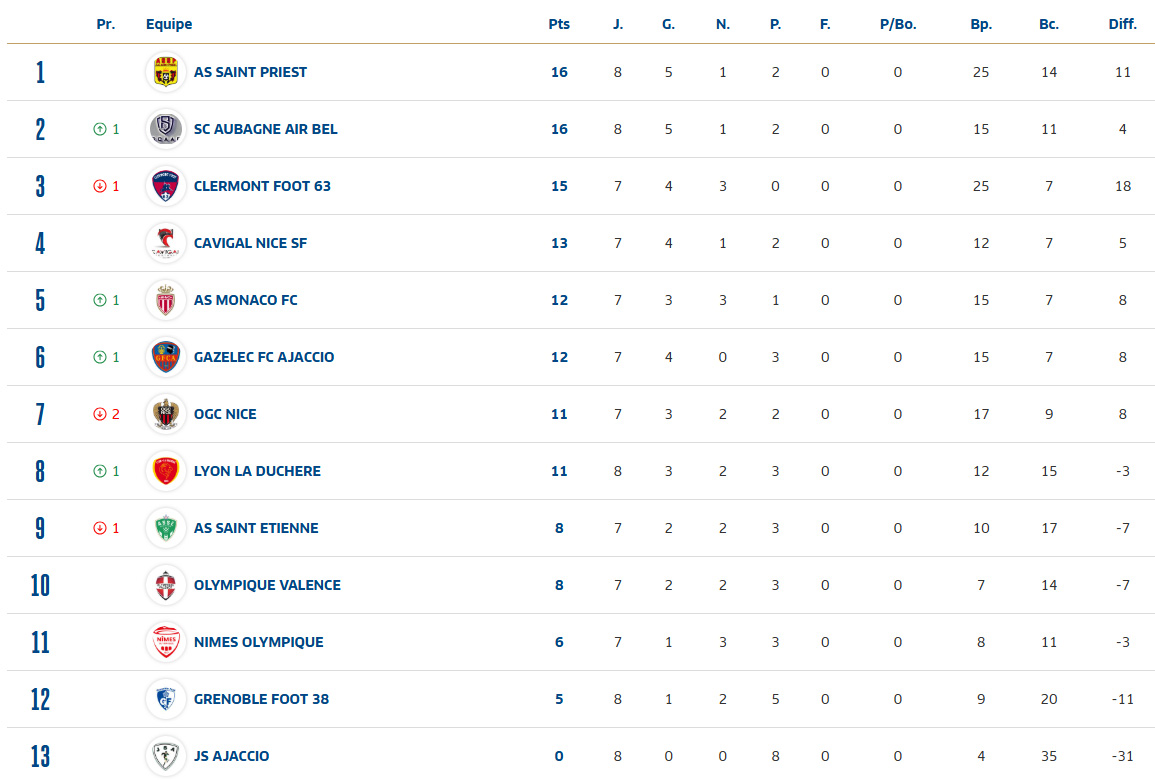
Task: Click the Lyon La Duchère logo
Action: pyautogui.click(x=165, y=471)
